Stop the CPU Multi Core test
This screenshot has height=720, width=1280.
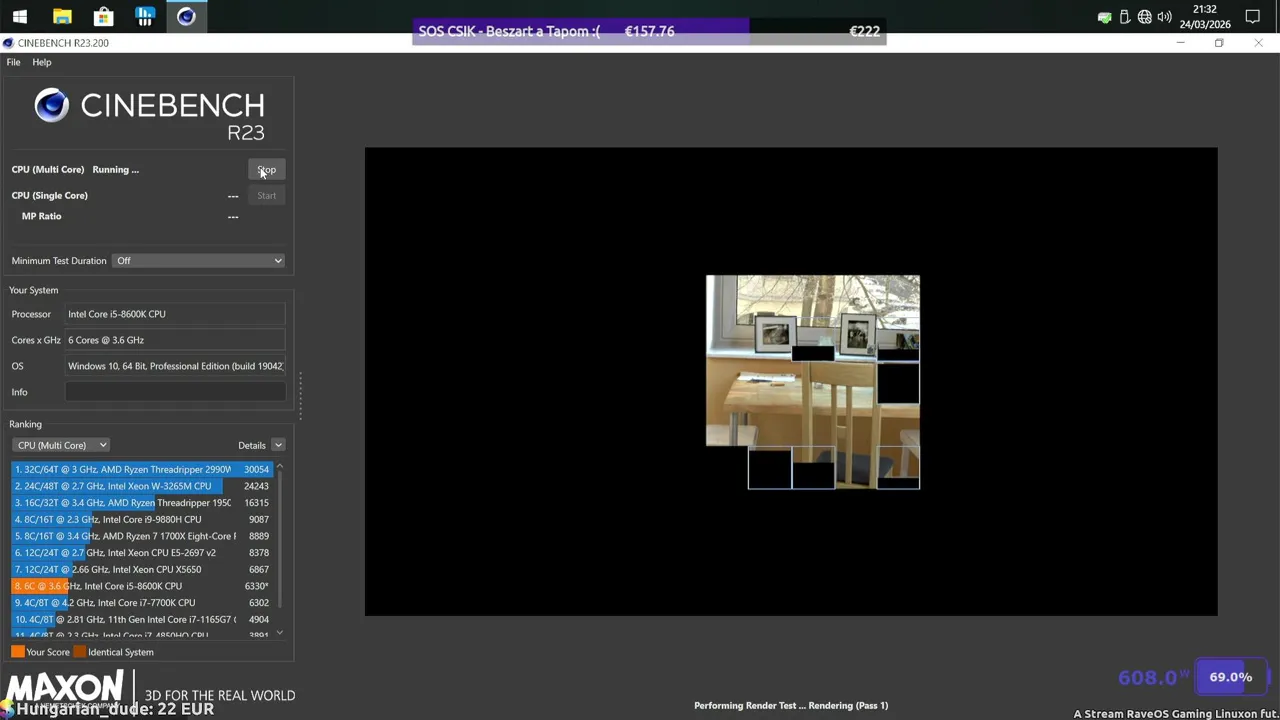click(266, 170)
